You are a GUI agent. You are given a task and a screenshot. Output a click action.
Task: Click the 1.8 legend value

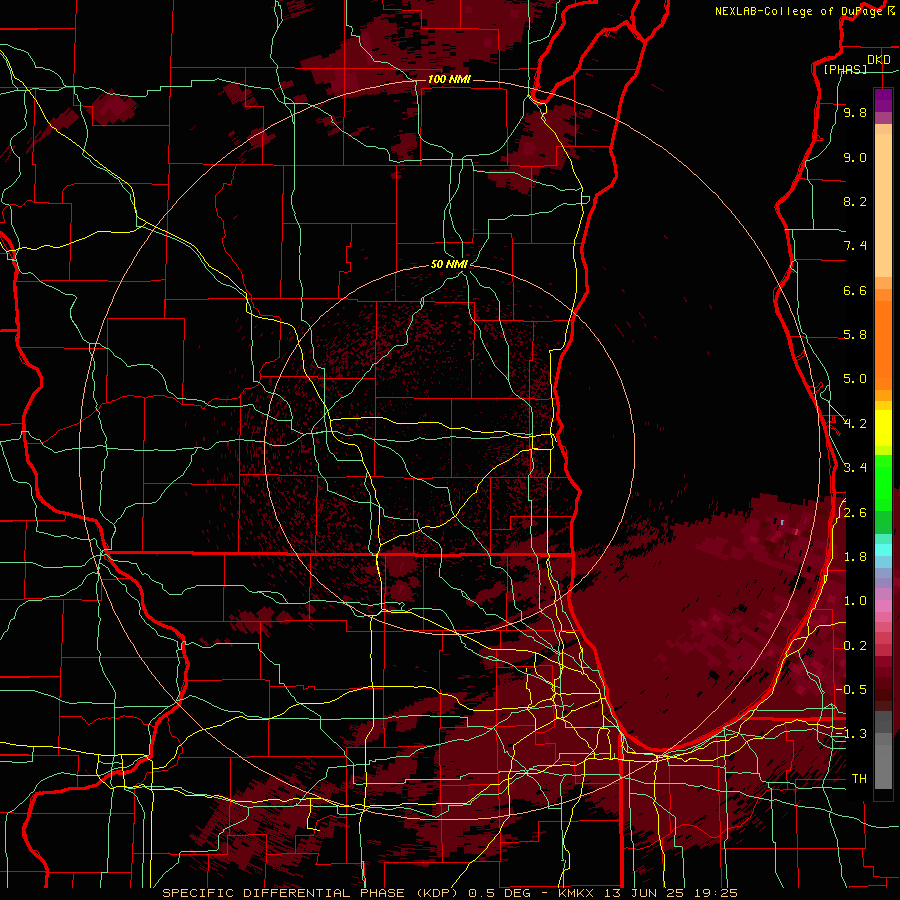[x=855, y=557]
